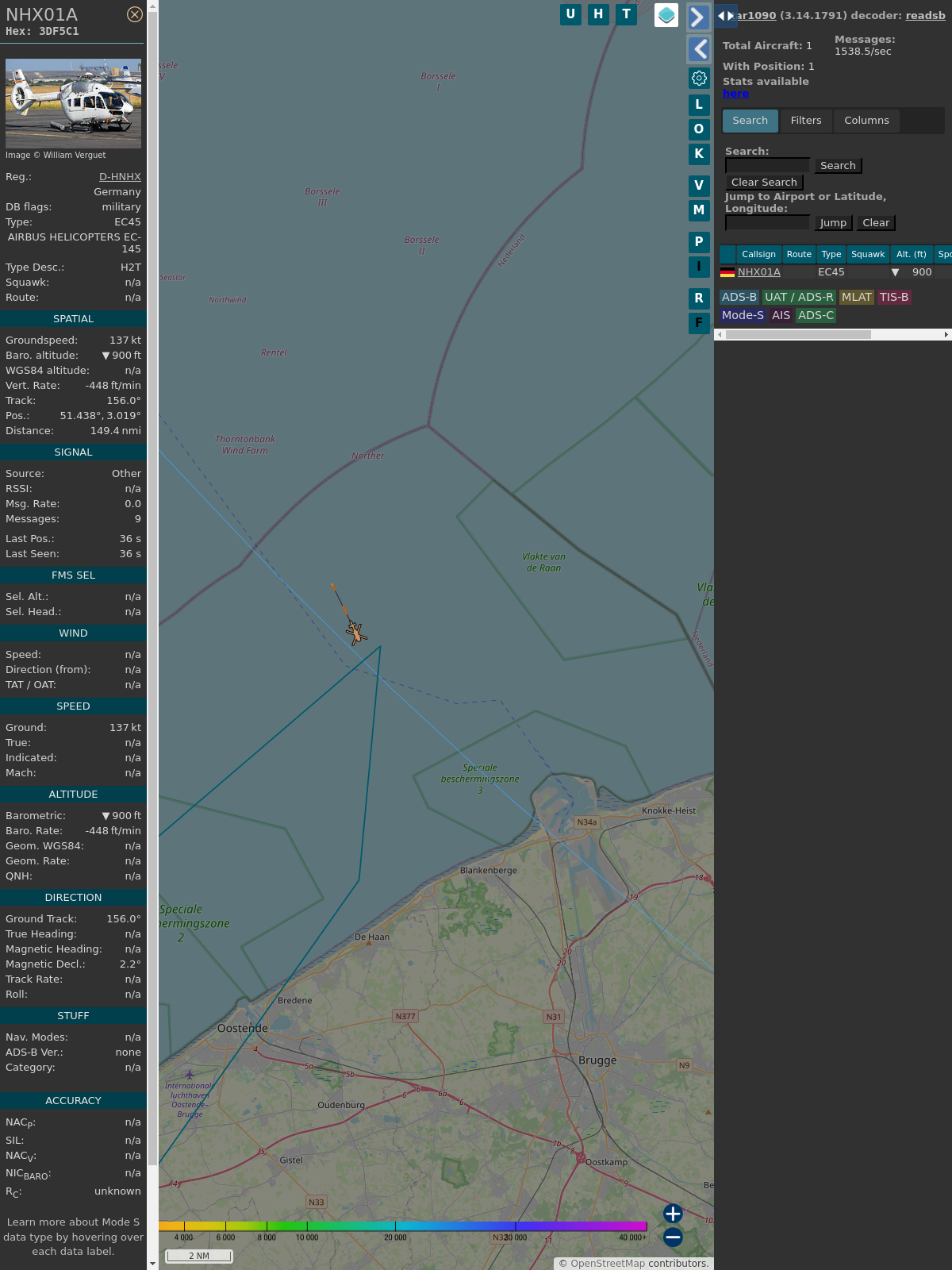Screen dimensions: 952x1270
Task: Open the readsb decoder link
Action: coord(925,15)
